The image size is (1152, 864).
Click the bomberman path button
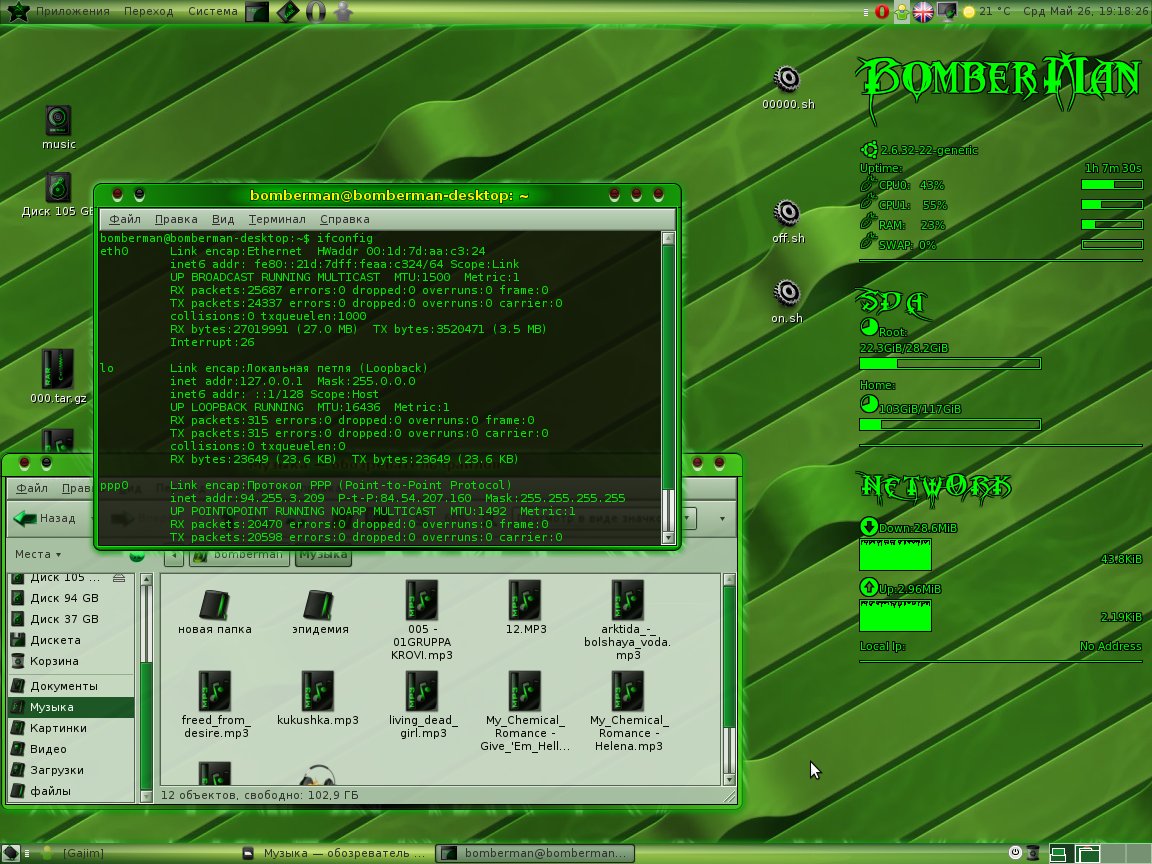(240, 555)
